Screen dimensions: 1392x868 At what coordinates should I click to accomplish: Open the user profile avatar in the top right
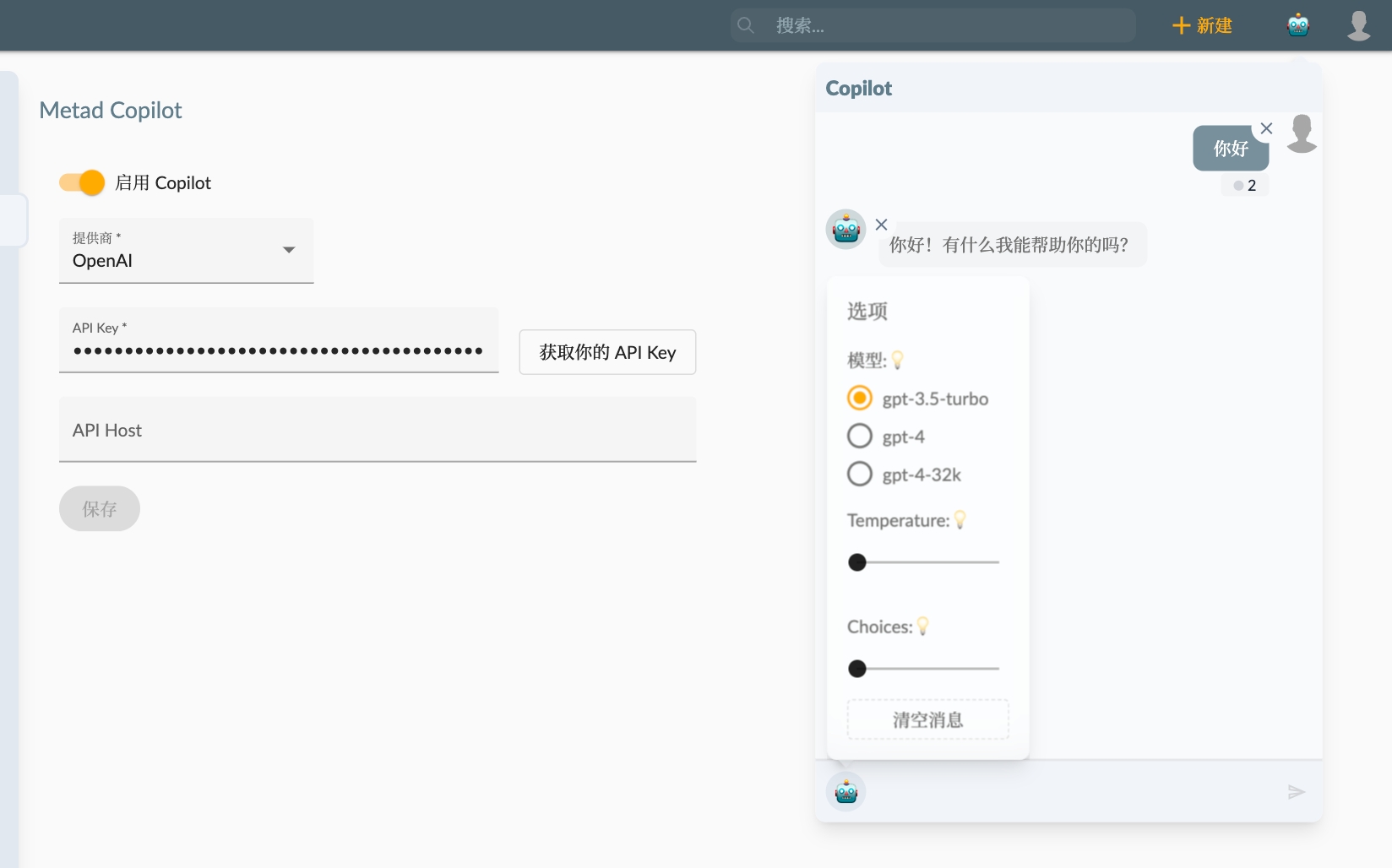[1360, 24]
